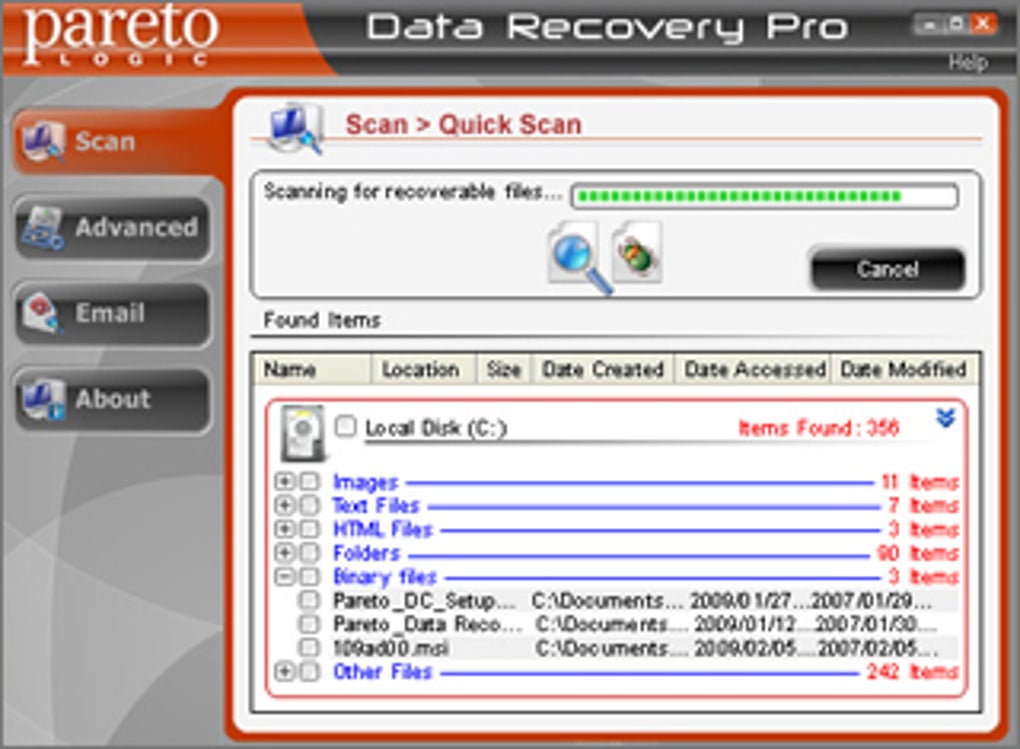The height and width of the screenshot is (749, 1020).
Task: Click the magnifying glass document icon
Action: pyautogui.click(x=579, y=258)
